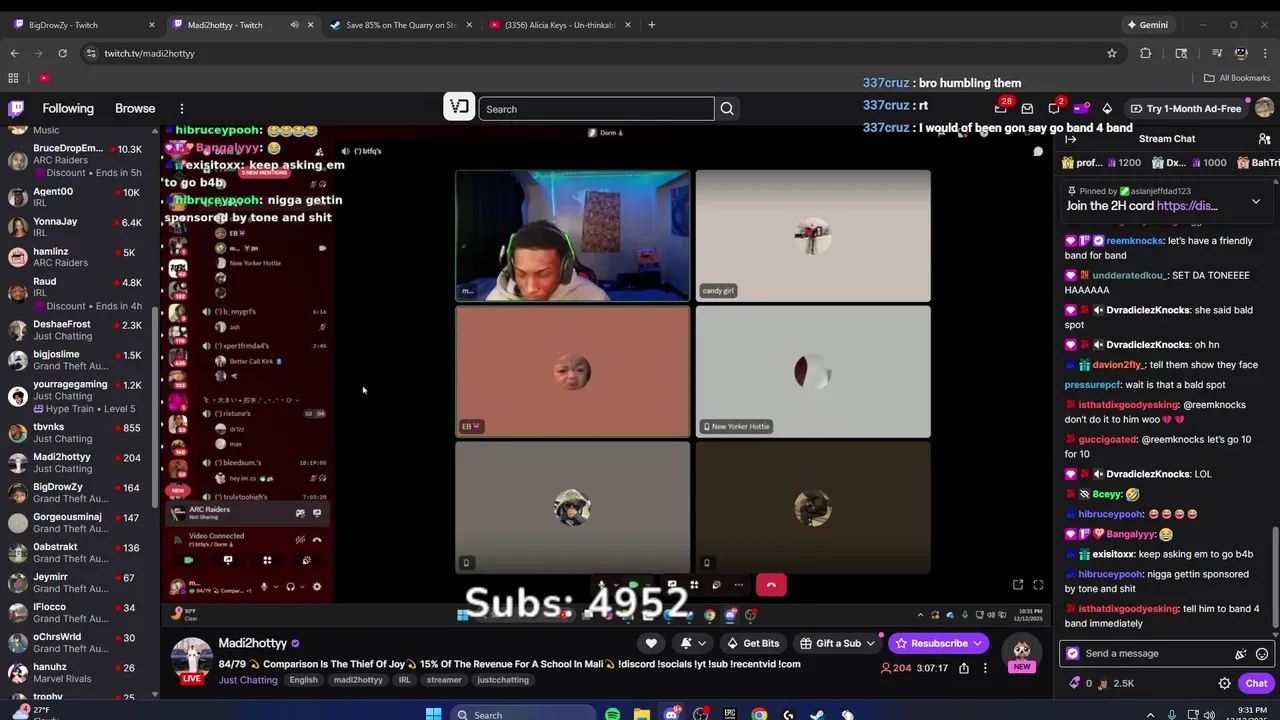Switch to BigDrowZy - Twitch tab
Screen dimensions: 1280x720
(x=83, y=25)
